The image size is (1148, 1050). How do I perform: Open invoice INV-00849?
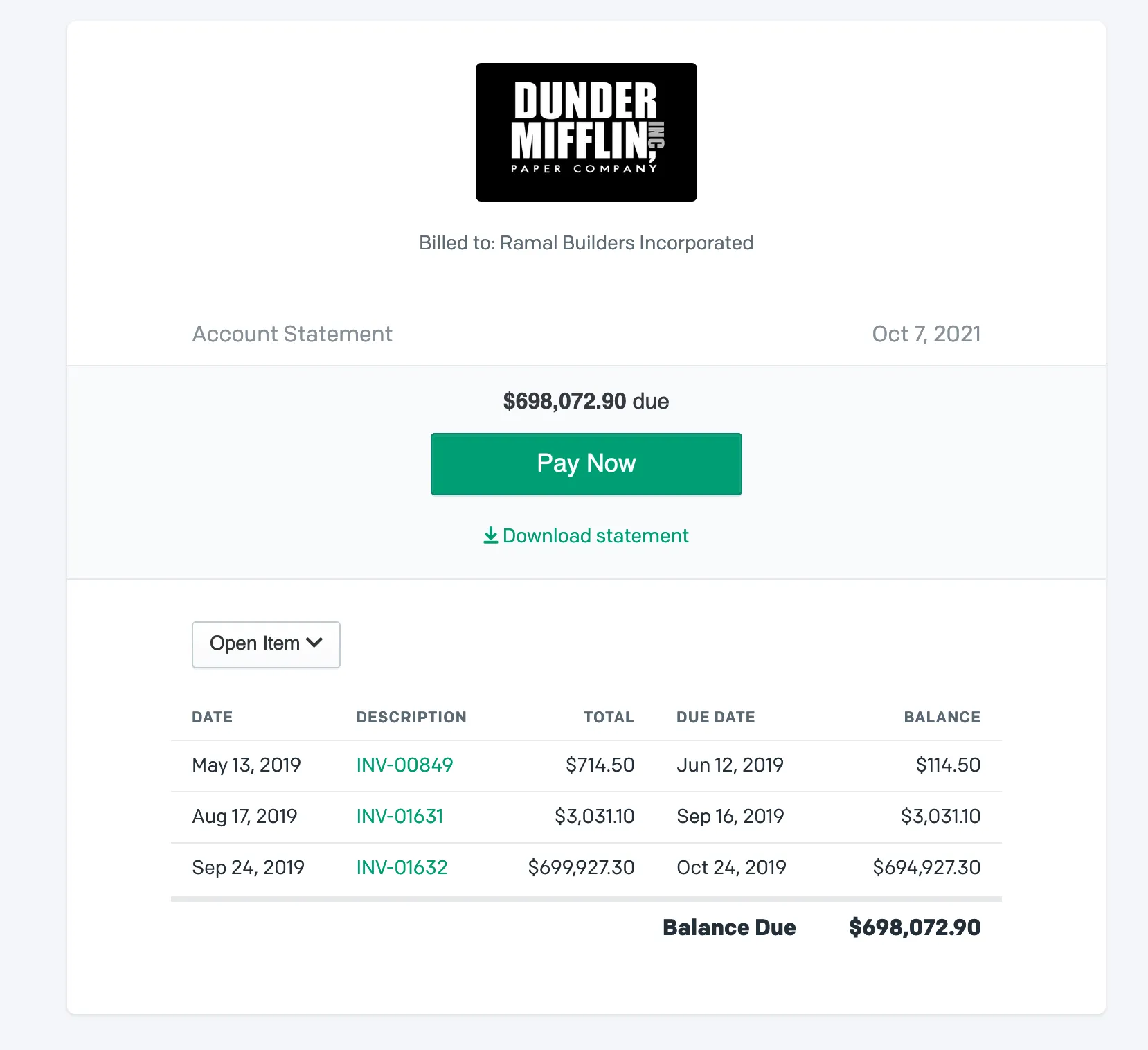point(404,765)
